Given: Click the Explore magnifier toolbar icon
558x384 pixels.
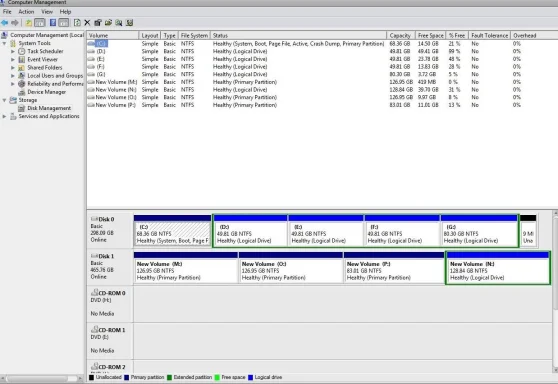Looking at the screenshot, I should pos(119,23).
